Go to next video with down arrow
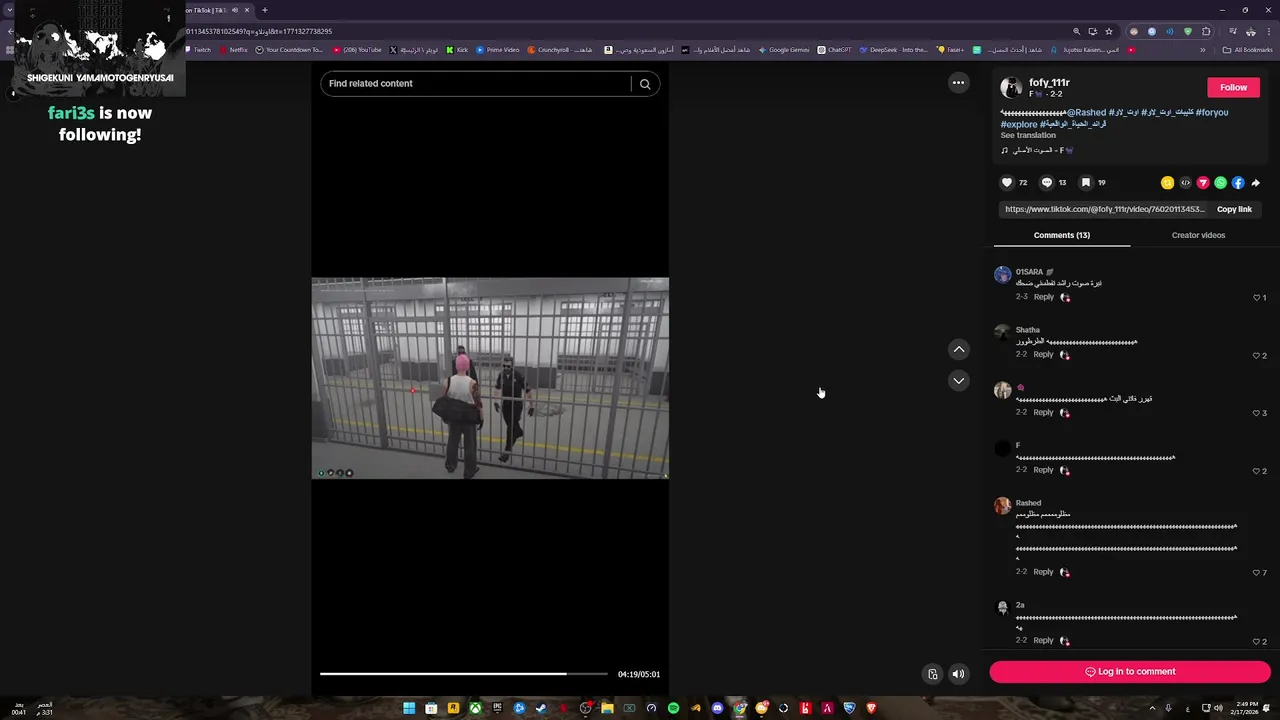Screen dimensions: 1280x720 pyautogui.click(x=959, y=381)
